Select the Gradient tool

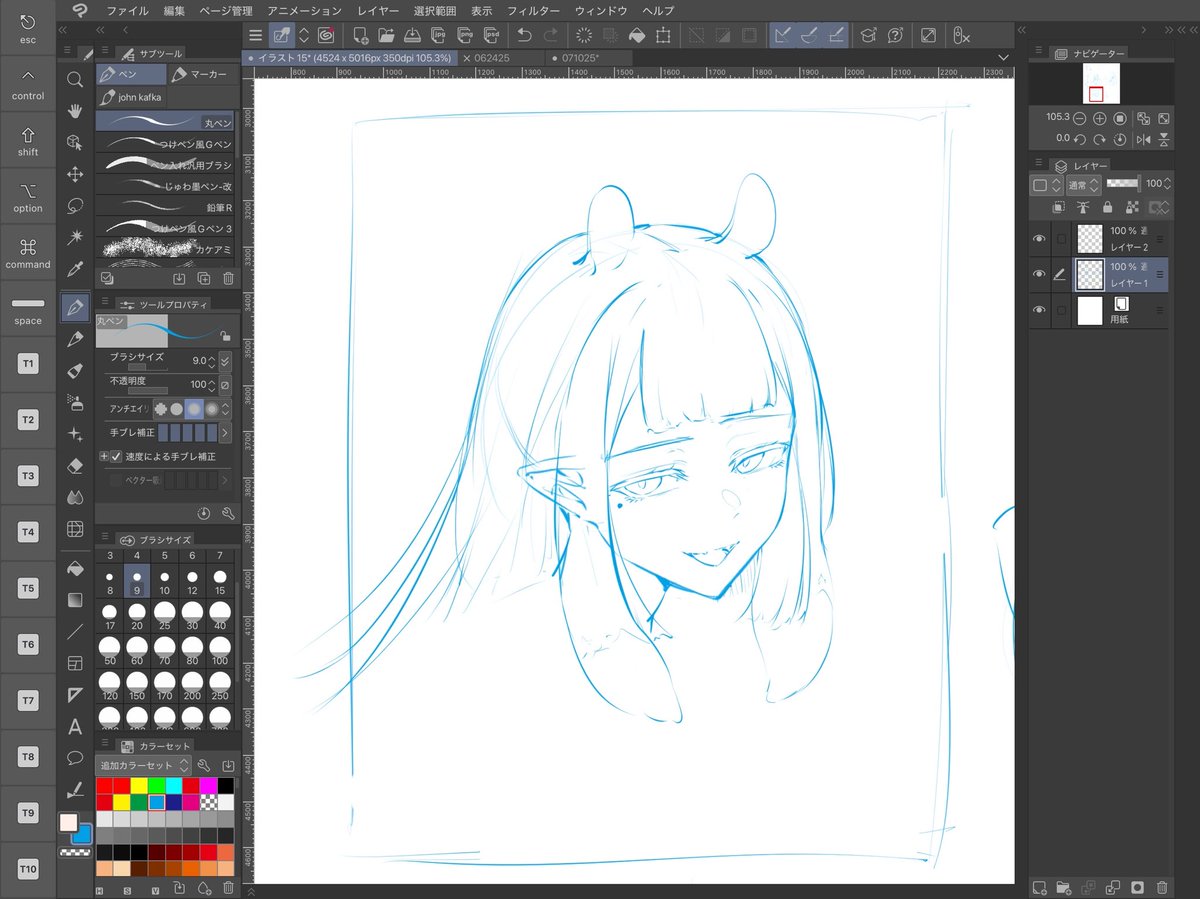75,600
